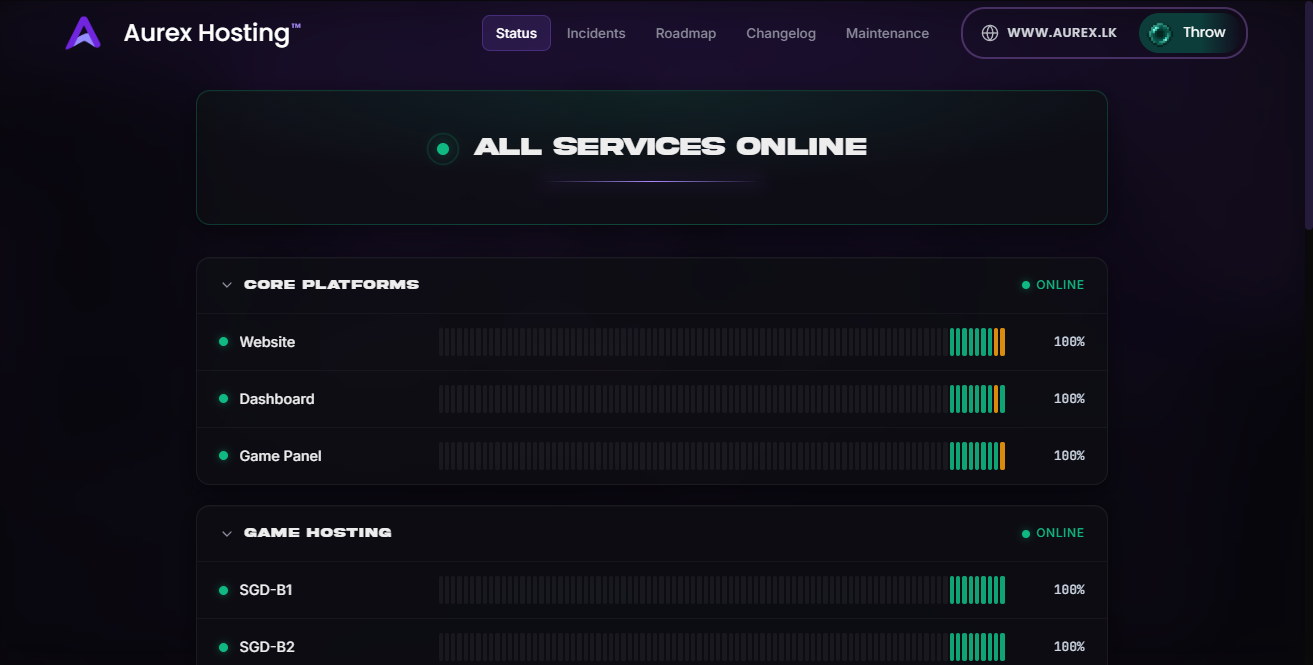The image size is (1313, 665).
Task: Click the Game Panel service name
Action: tap(281, 456)
